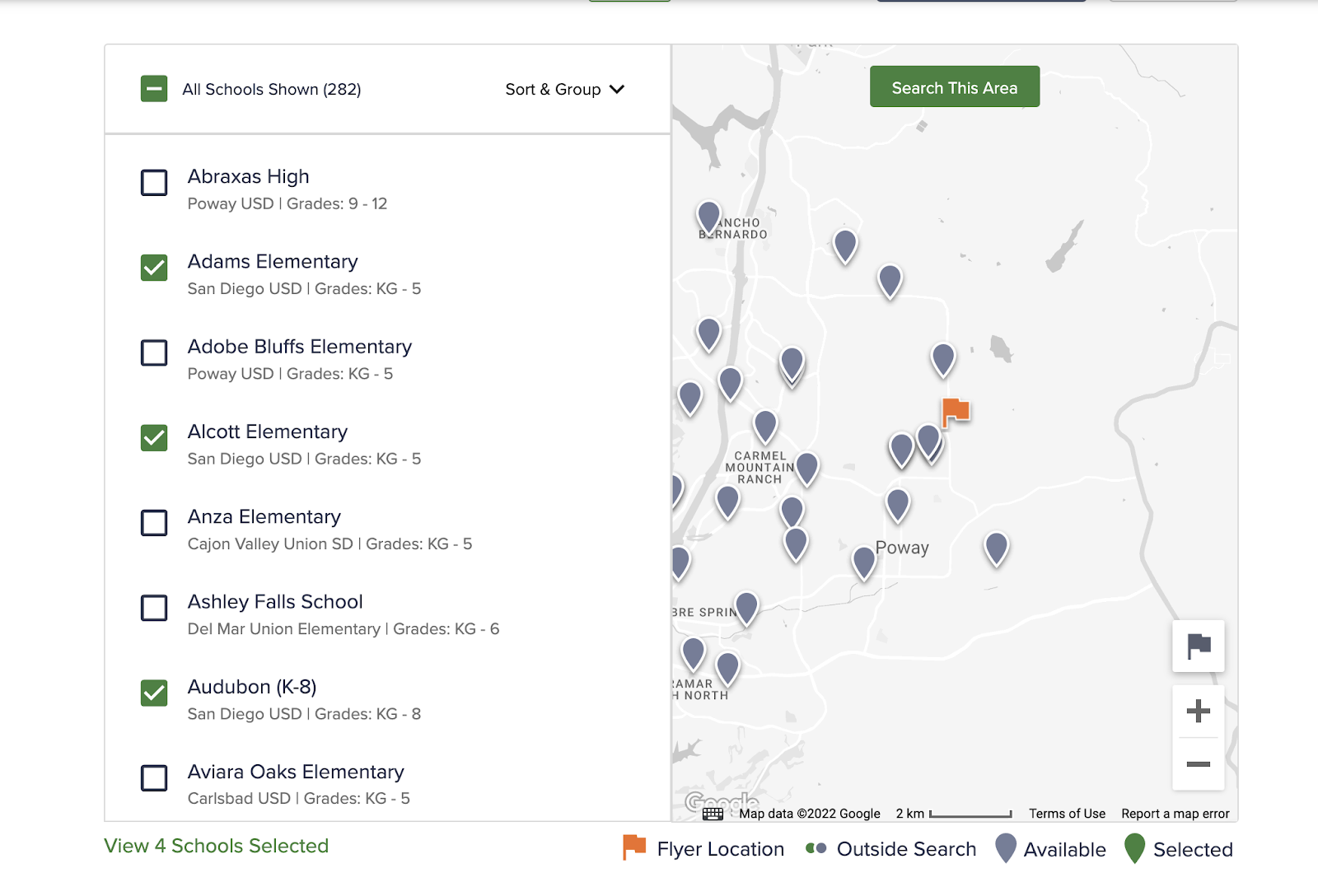1318x896 pixels.
Task: Click the Search This Area button
Action: click(x=955, y=87)
